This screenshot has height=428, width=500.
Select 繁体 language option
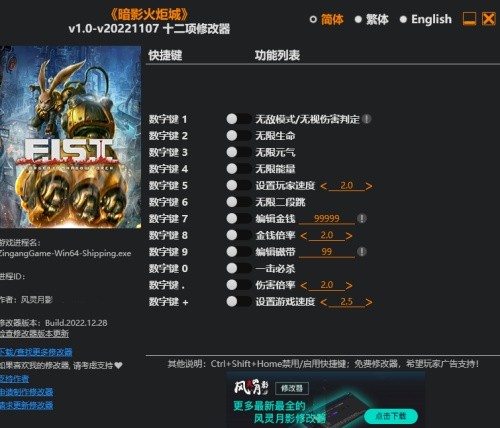pyautogui.click(x=372, y=19)
